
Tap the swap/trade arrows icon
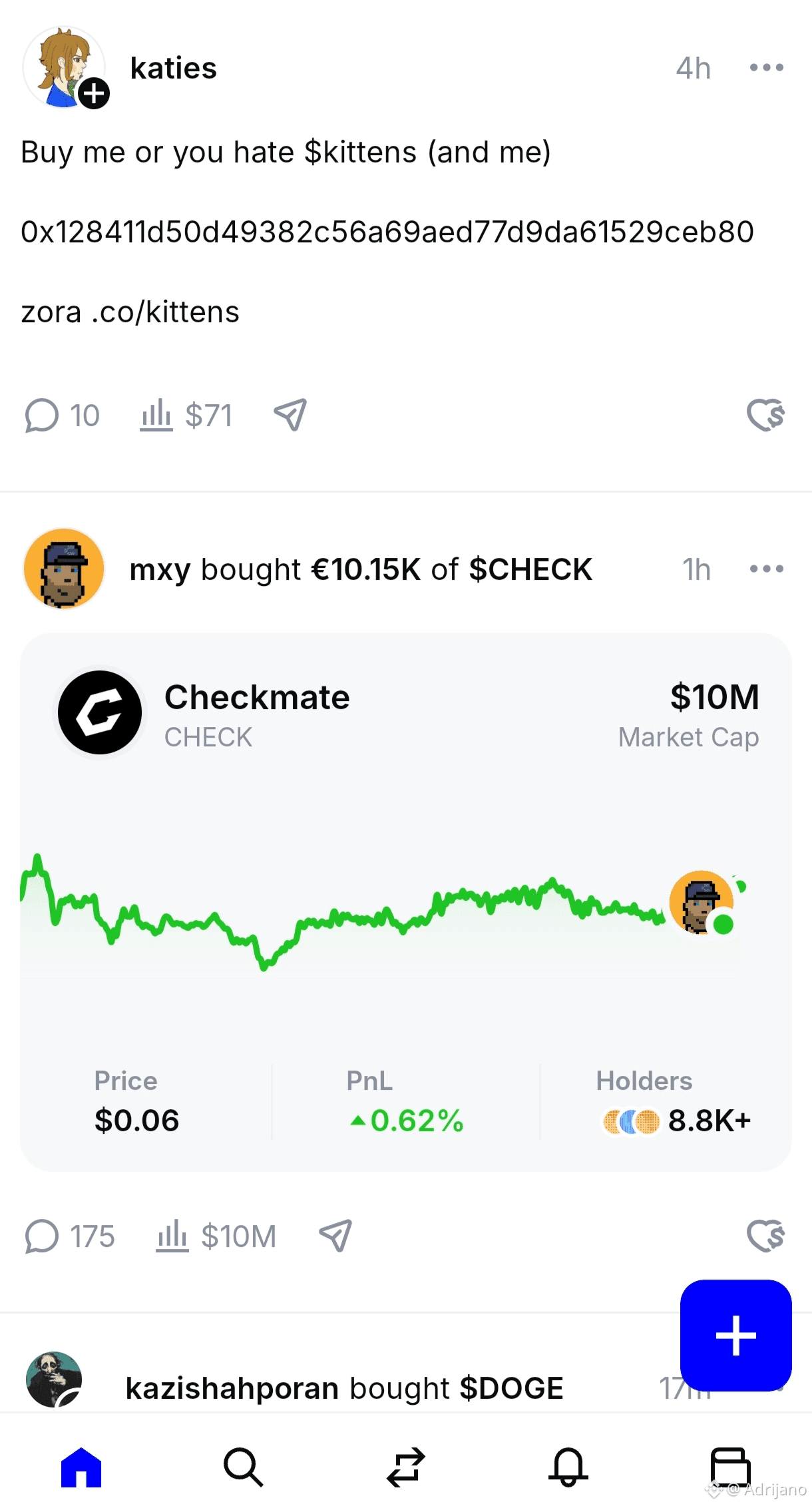(x=405, y=1467)
